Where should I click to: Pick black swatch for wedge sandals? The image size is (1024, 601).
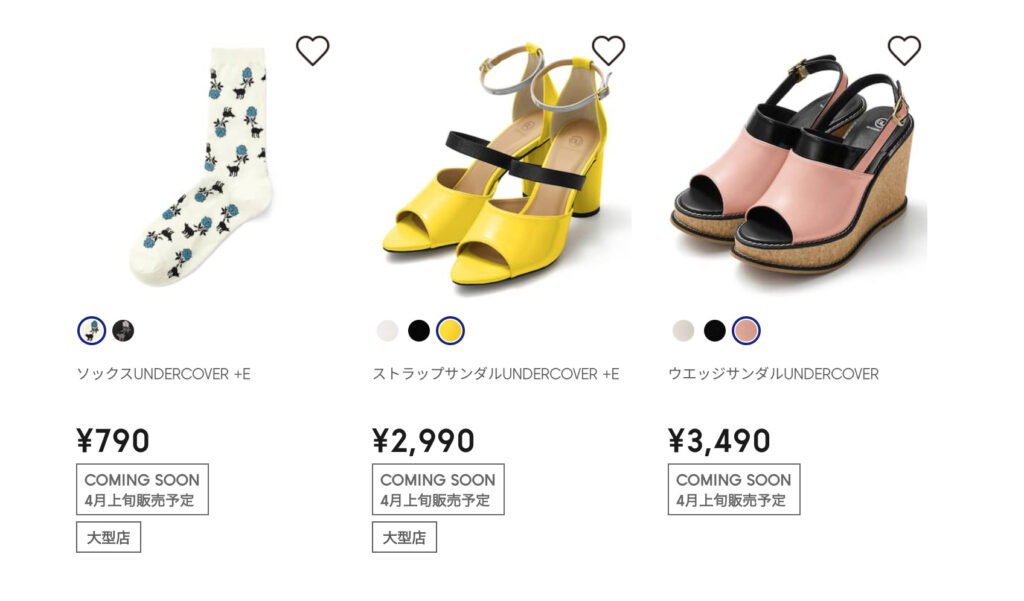pyautogui.click(x=714, y=331)
